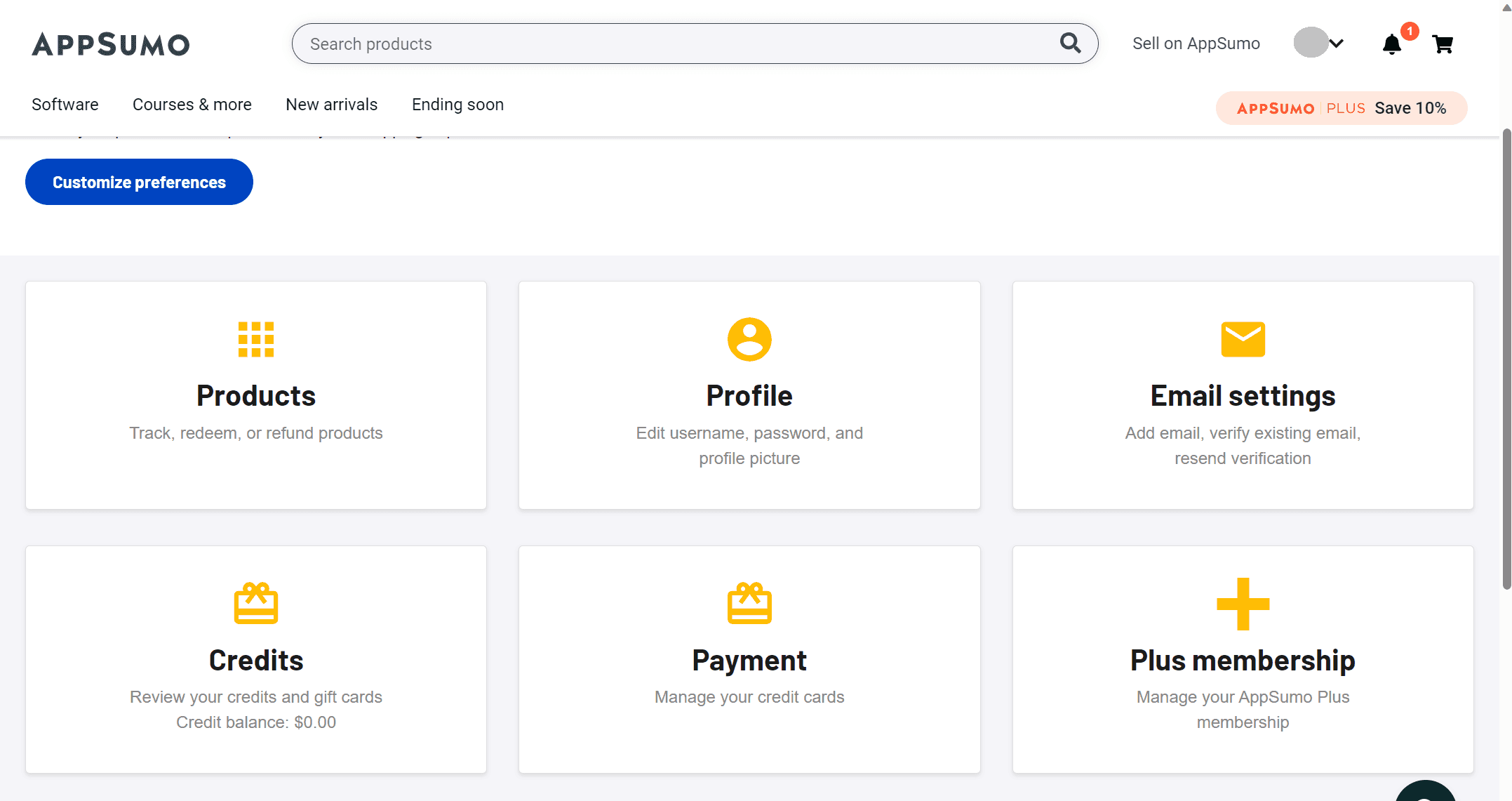This screenshot has height=801, width=1512.
Task: Click 'Manage your credit cards' text
Action: pyautogui.click(x=749, y=697)
